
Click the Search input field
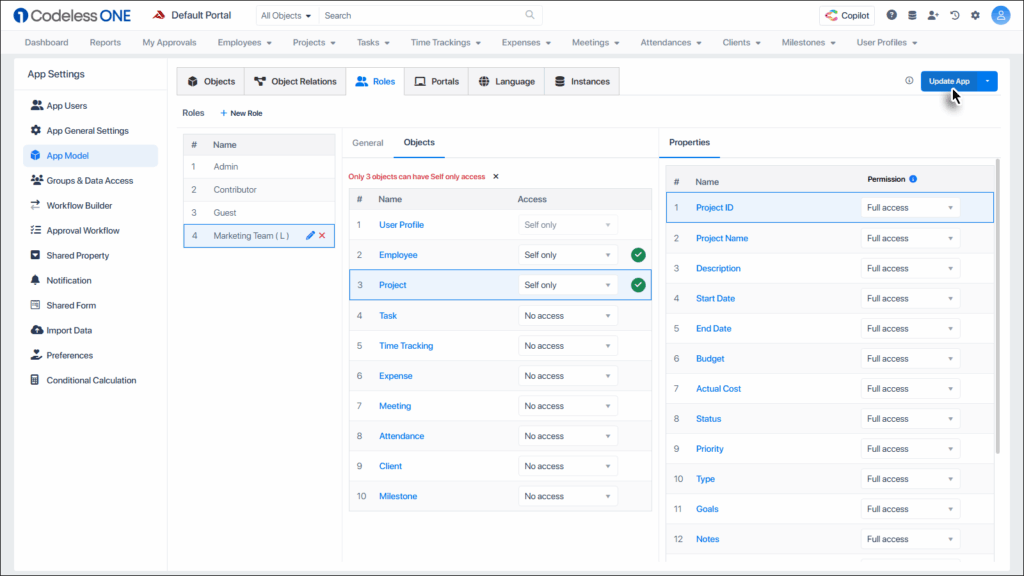pyautogui.click(x=421, y=15)
